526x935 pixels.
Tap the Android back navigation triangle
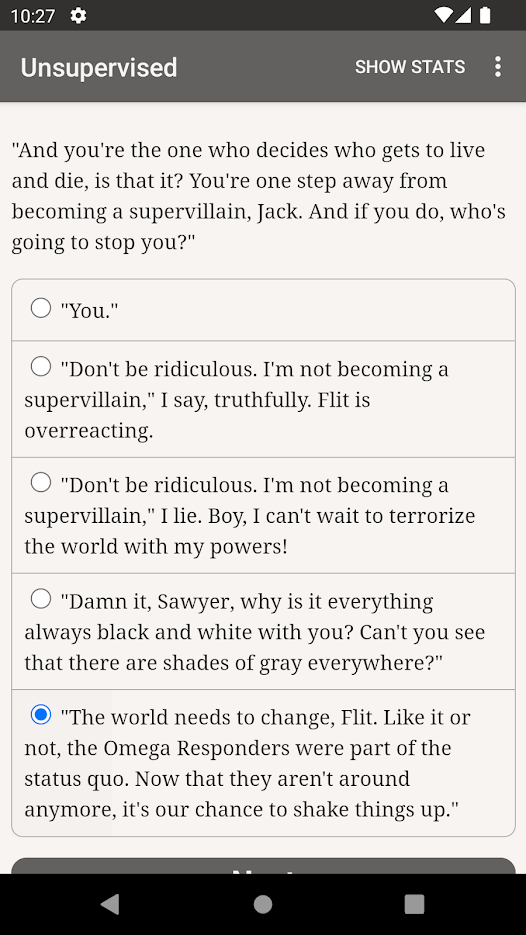coord(110,904)
